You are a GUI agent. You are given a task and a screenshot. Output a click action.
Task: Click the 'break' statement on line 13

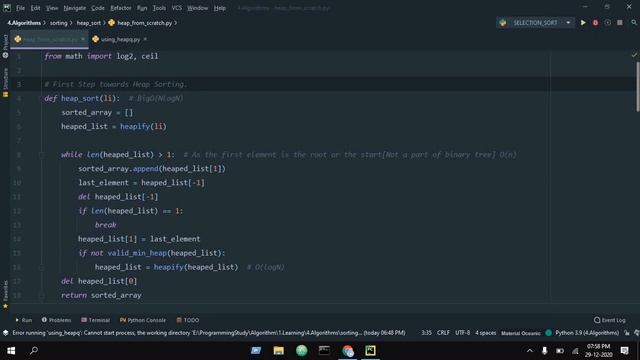click(105, 225)
